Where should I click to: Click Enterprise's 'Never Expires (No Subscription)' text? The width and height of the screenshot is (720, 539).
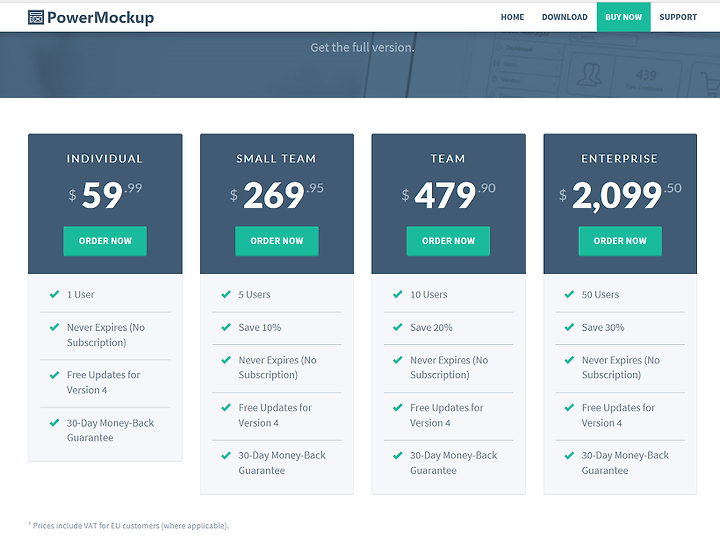tap(621, 368)
